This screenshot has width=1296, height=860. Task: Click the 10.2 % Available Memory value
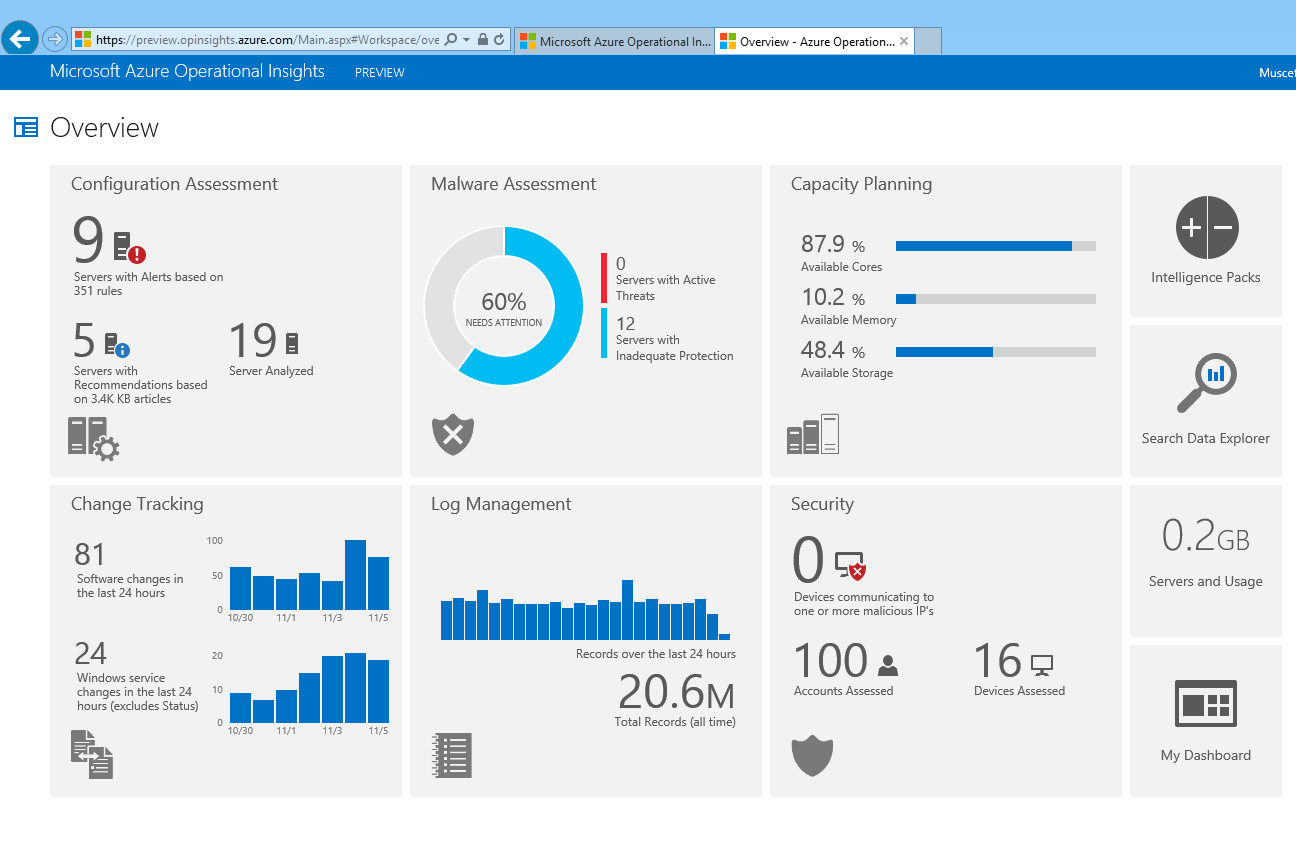(833, 297)
